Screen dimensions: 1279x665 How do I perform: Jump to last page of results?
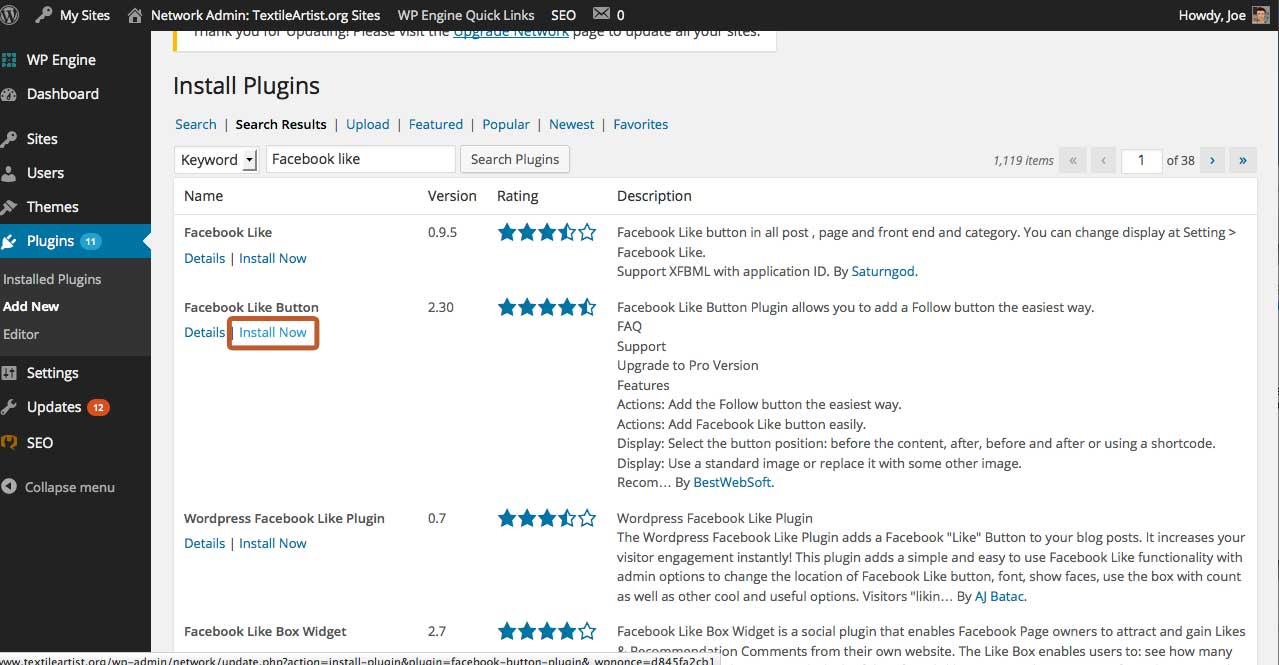tap(1243, 160)
